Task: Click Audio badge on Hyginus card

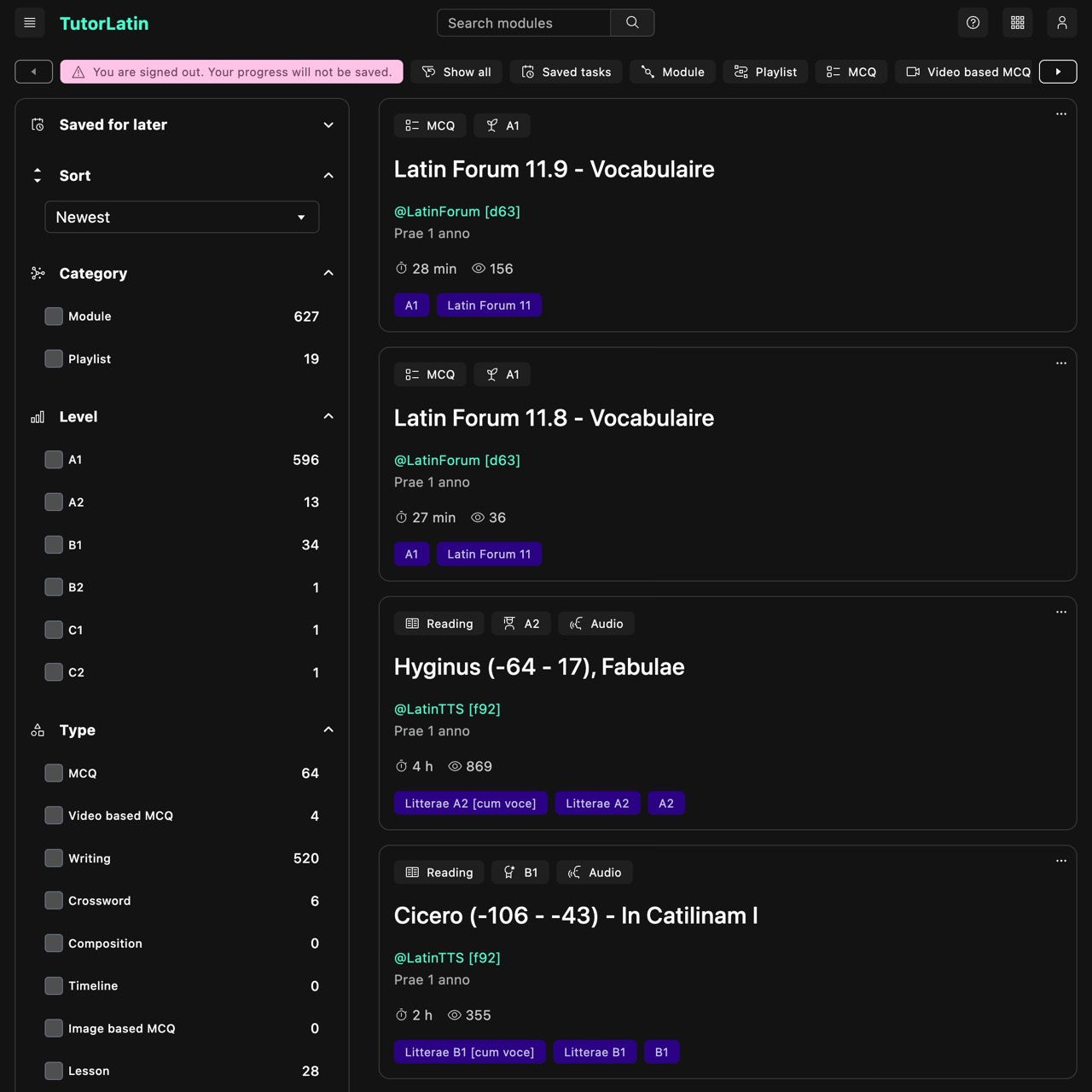Action: (x=596, y=624)
